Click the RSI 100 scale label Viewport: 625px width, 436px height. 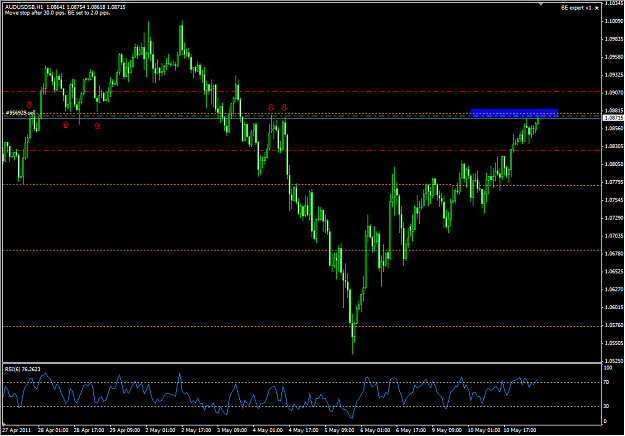pyautogui.click(x=607, y=368)
